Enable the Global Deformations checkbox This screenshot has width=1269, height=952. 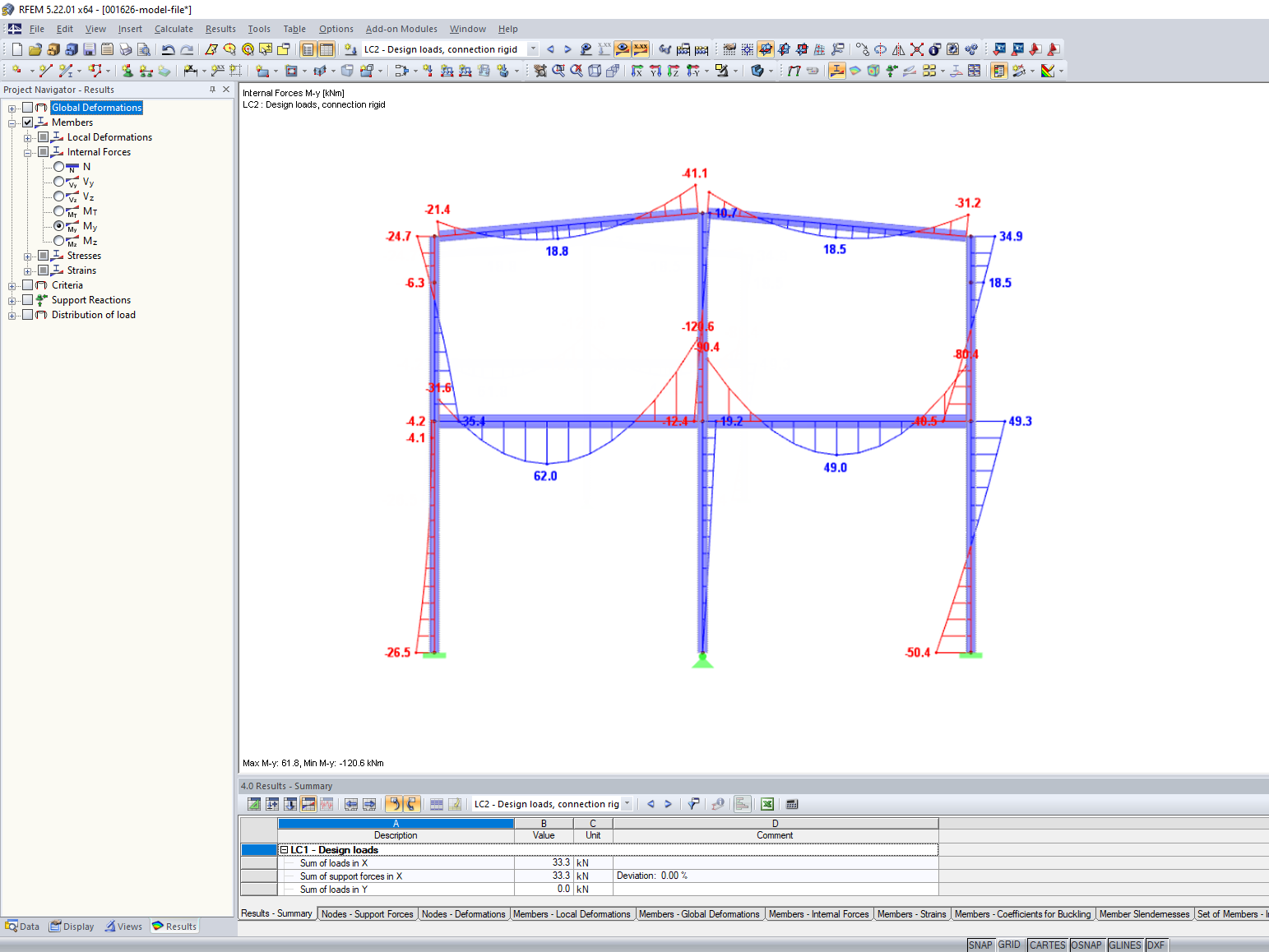pyautogui.click(x=27, y=107)
